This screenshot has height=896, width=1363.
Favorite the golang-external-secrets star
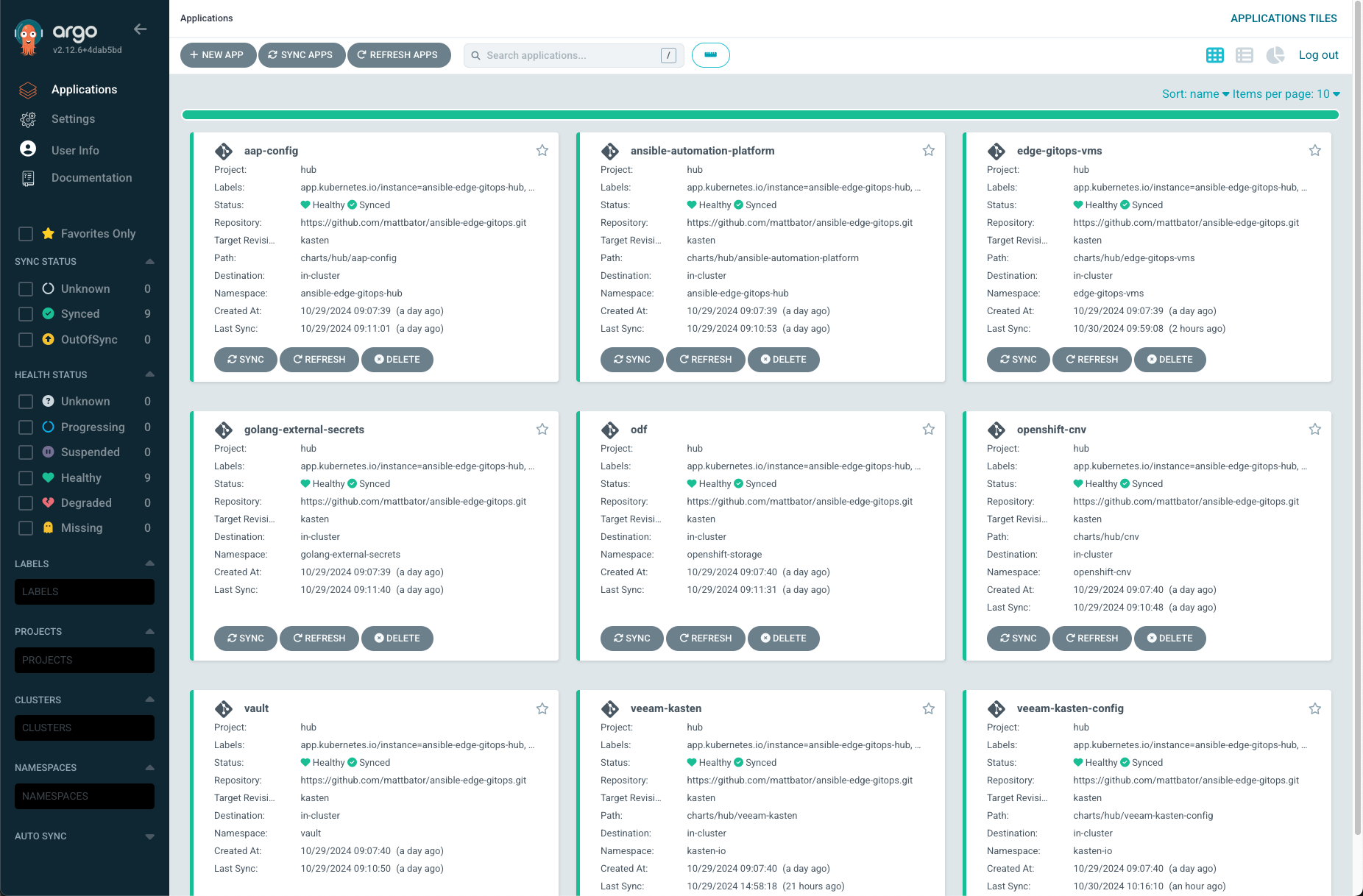click(542, 429)
